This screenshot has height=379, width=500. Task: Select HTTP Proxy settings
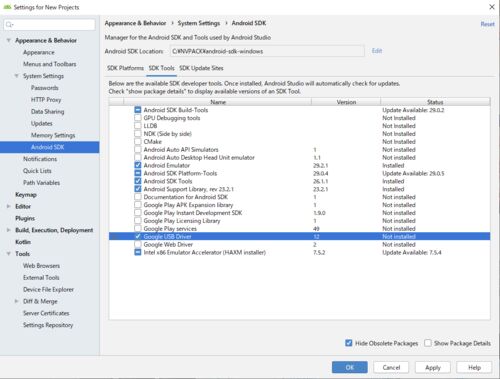tap(46, 100)
